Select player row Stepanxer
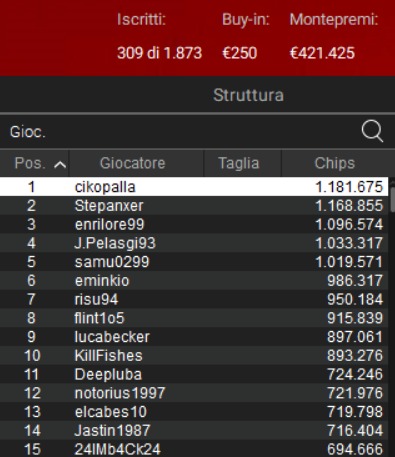 pyautogui.click(x=194, y=205)
